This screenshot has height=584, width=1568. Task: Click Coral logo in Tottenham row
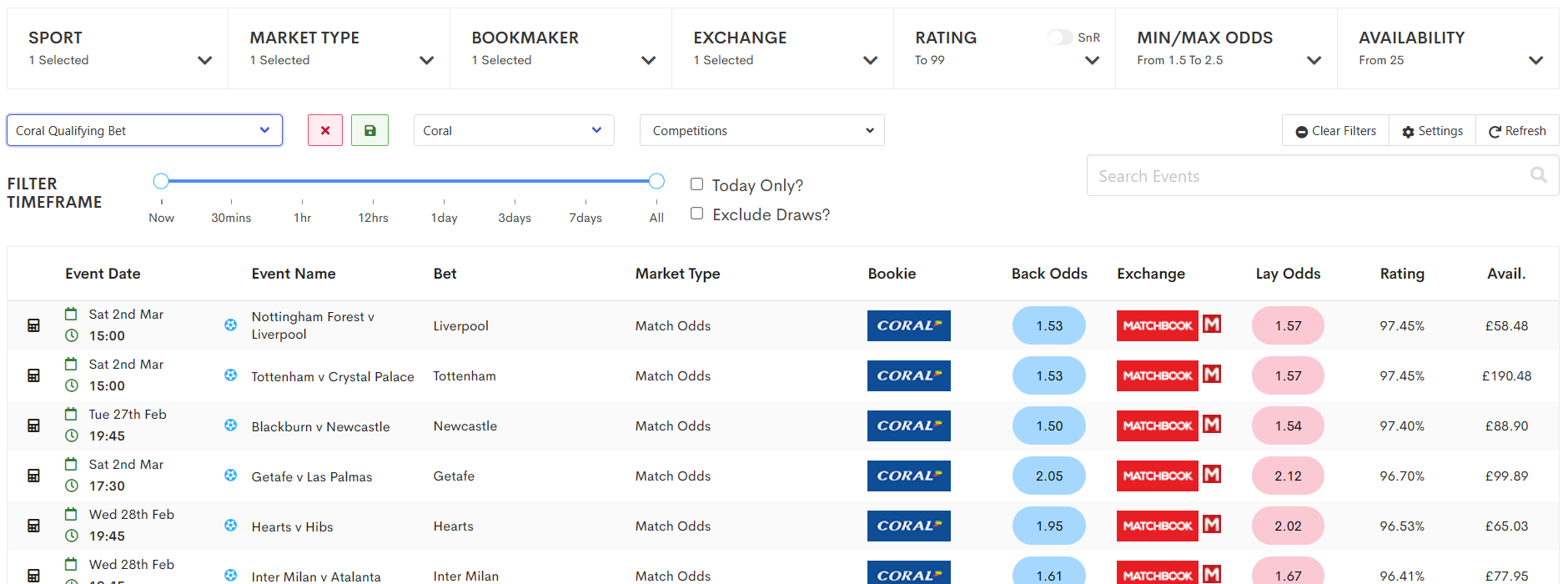click(x=908, y=375)
